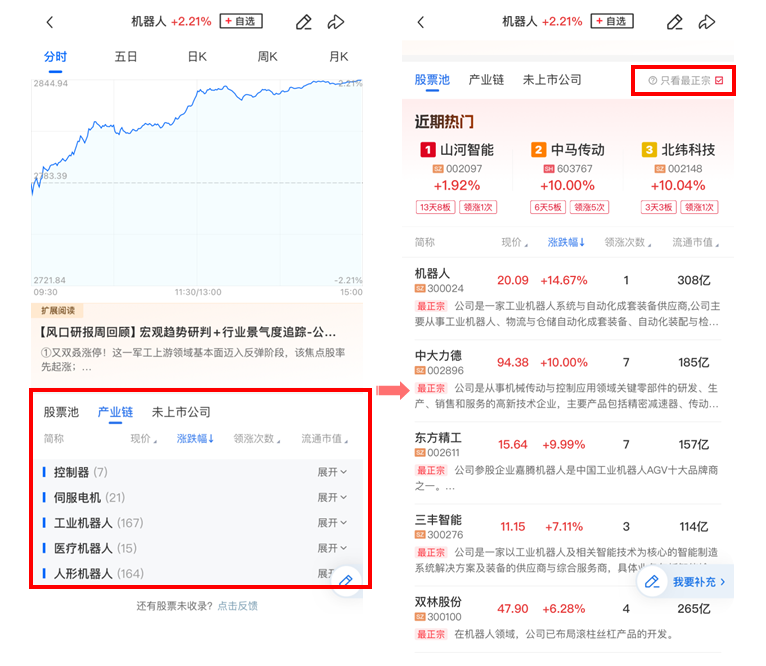Tap the share arrow icon on left screen header
This screenshot has height=666, width=766.
(x=336, y=22)
